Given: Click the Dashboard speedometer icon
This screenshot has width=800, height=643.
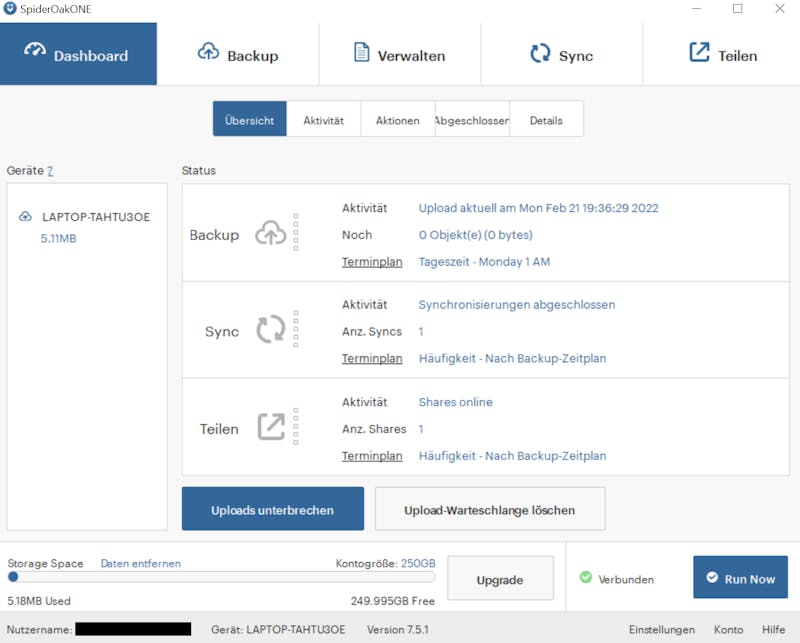Looking at the screenshot, I should pyautogui.click(x=35, y=50).
